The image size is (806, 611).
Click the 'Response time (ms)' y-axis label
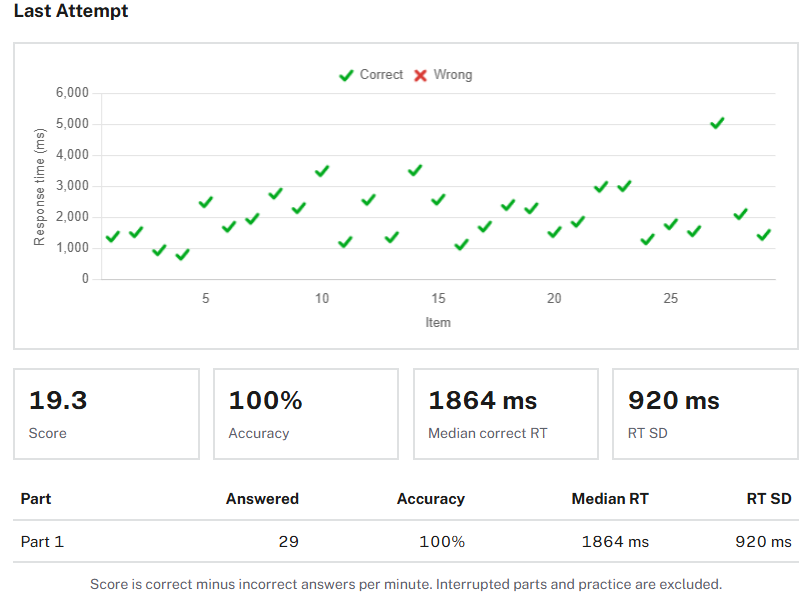tap(40, 187)
